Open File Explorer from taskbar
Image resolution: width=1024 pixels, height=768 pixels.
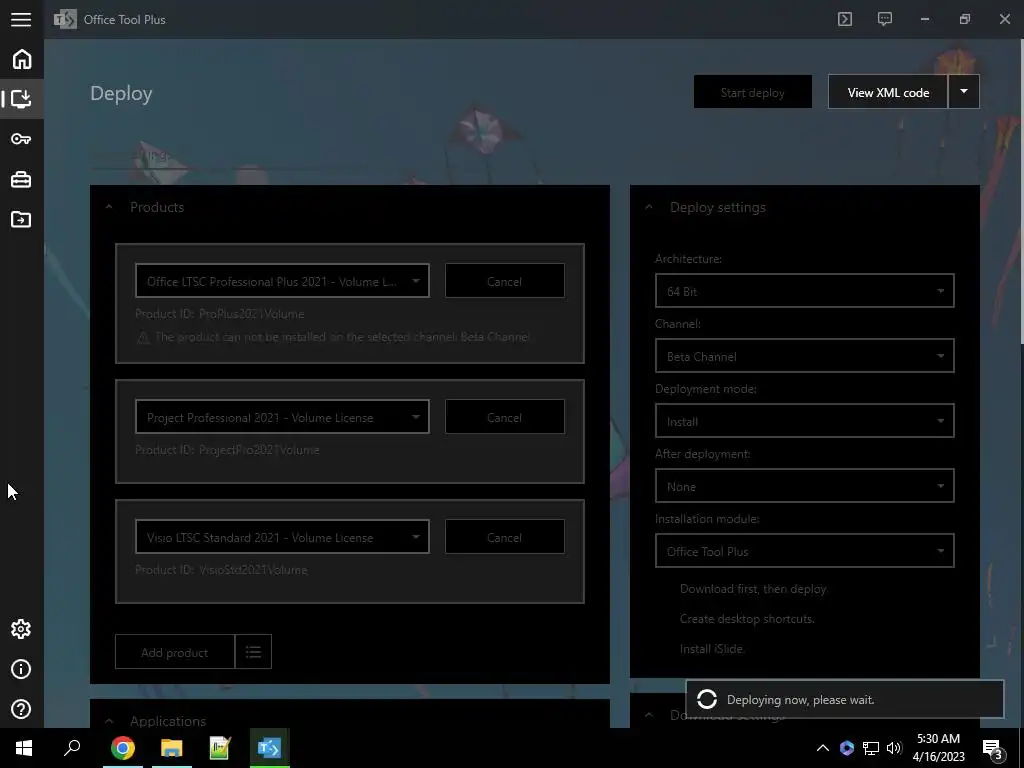tap(171, 748)
